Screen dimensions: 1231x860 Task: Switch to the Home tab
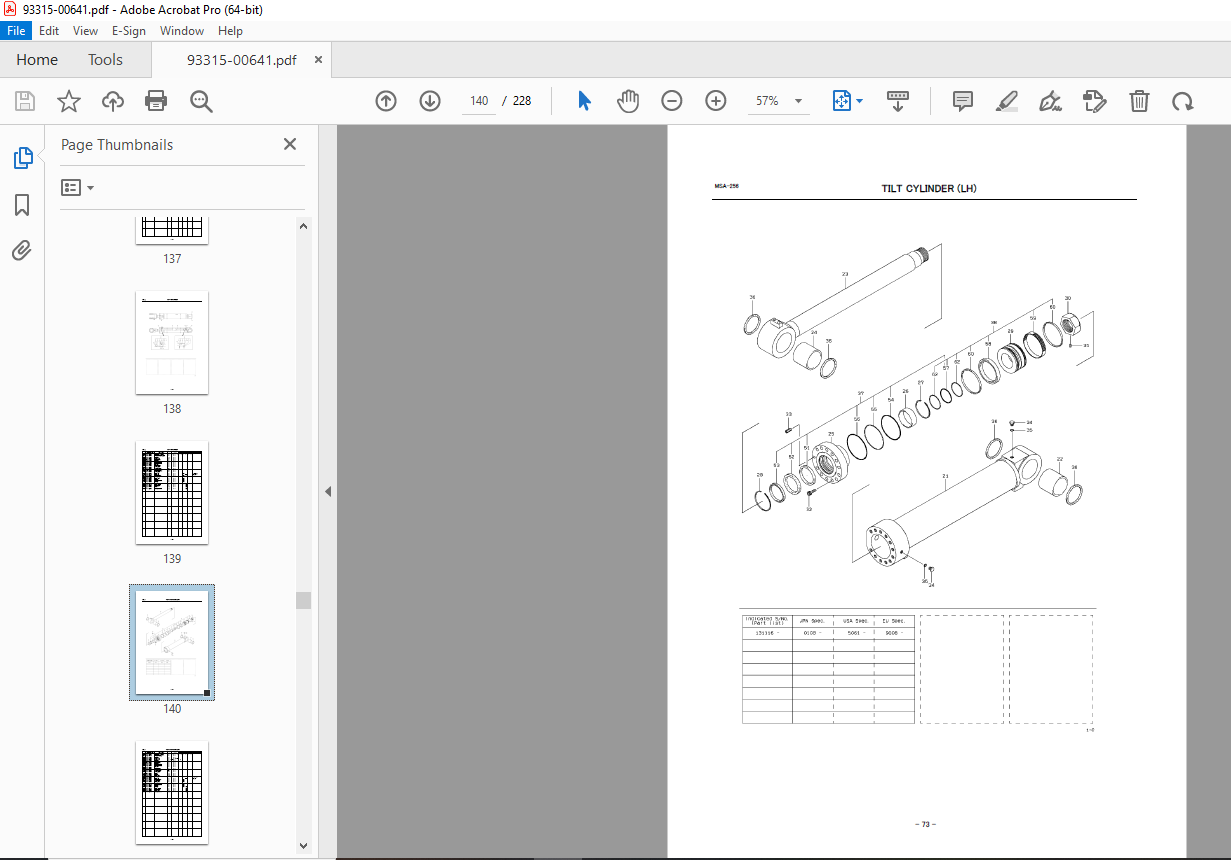pos(37,60)
